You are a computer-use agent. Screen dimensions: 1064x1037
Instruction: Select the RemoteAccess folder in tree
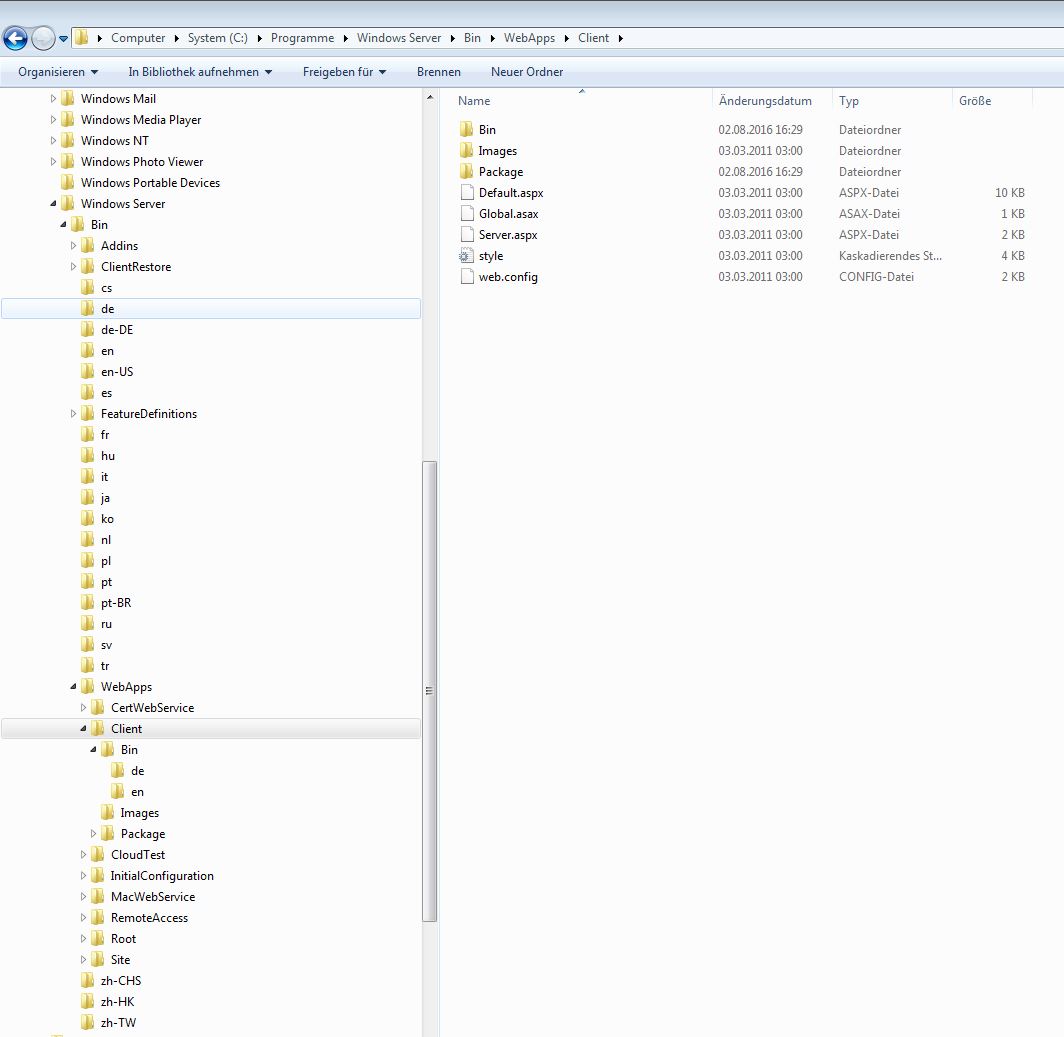[x=149, y=918]
